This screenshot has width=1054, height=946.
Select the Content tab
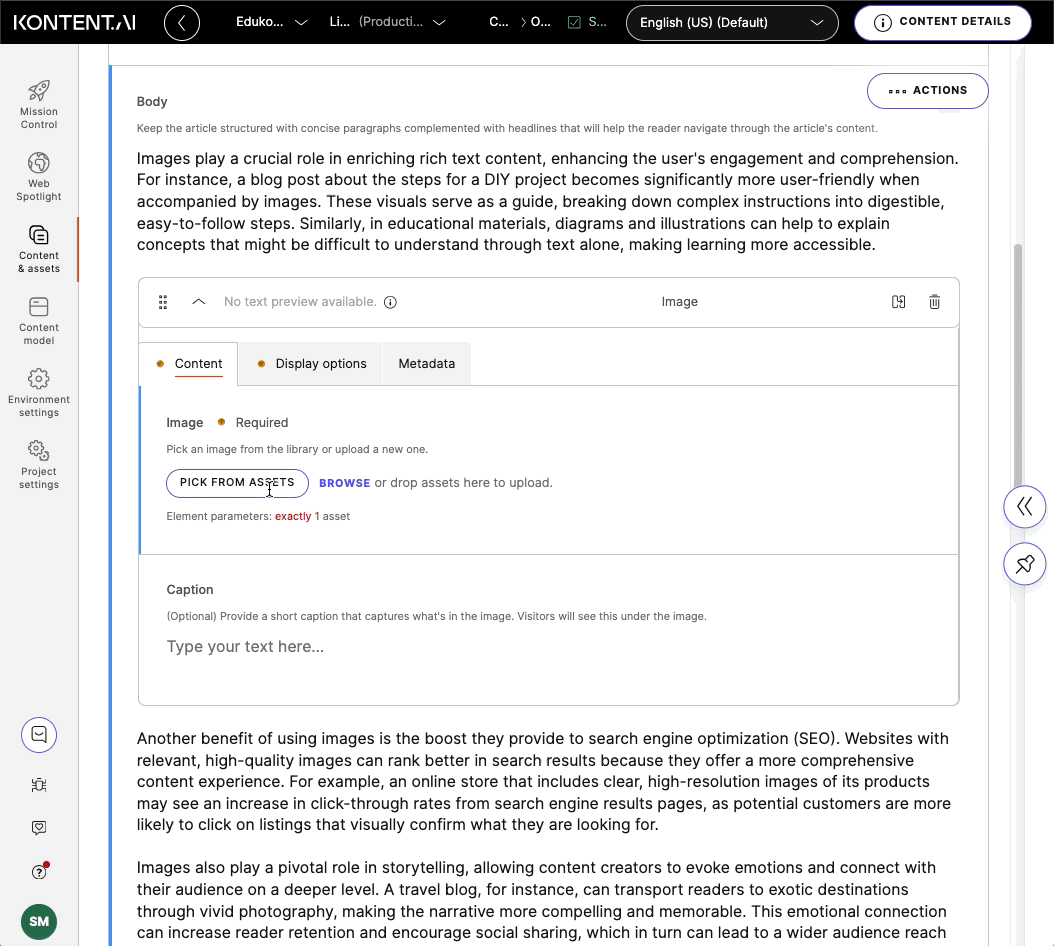tap(188, 364)
